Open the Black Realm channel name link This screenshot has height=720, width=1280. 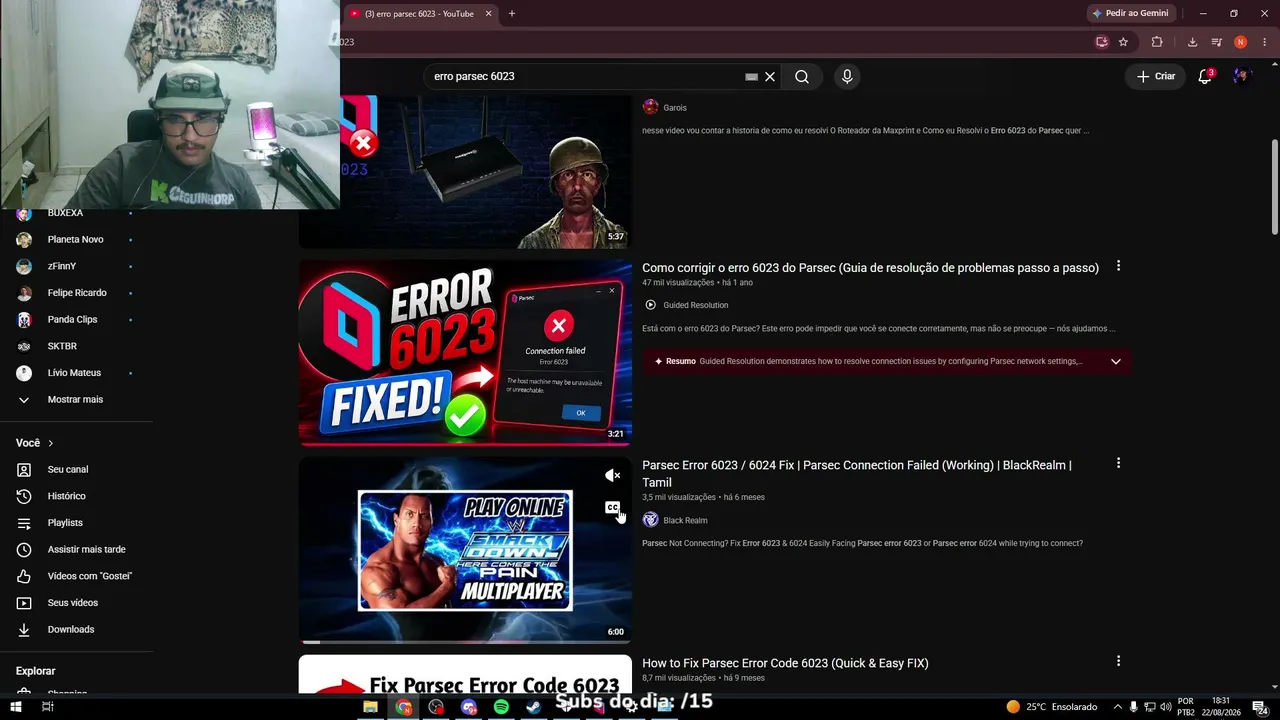(685, 520)
